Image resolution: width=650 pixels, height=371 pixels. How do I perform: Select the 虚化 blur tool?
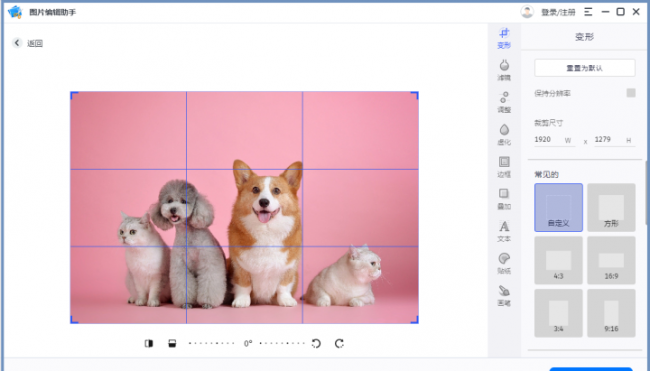tap(504, 135)
